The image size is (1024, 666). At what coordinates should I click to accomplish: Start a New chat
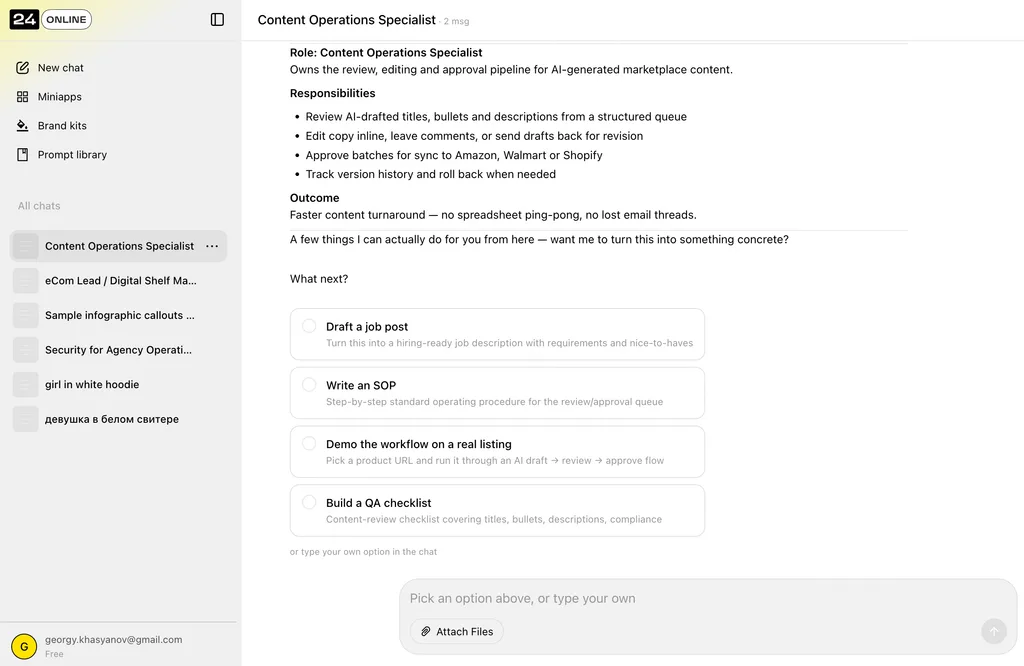61,68
